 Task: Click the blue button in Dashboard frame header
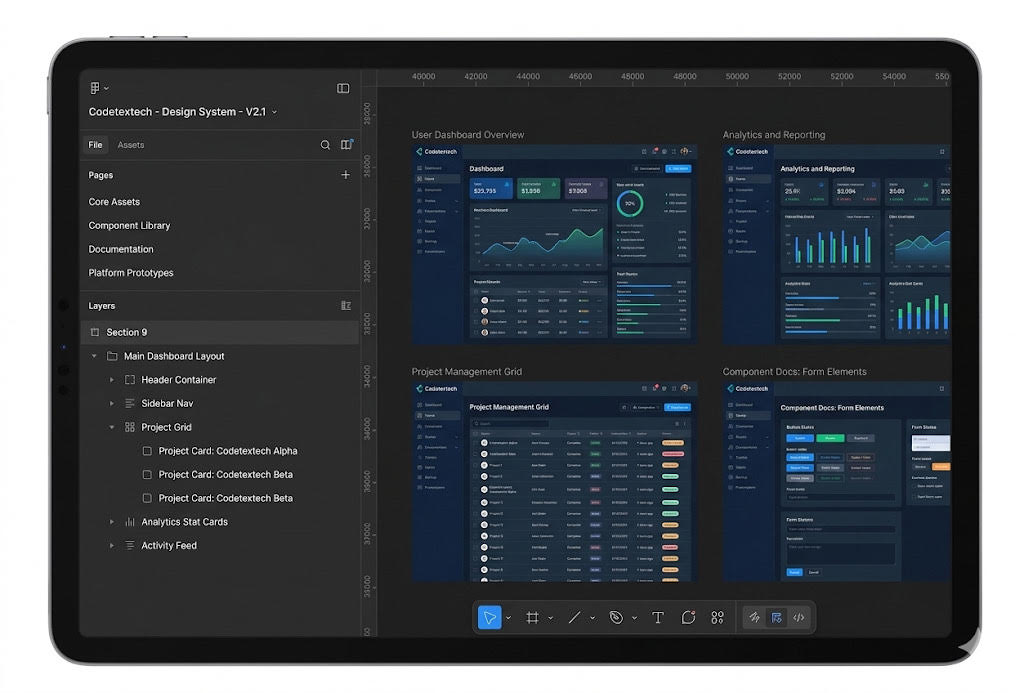pyautogui.click(x=679, y=169)
